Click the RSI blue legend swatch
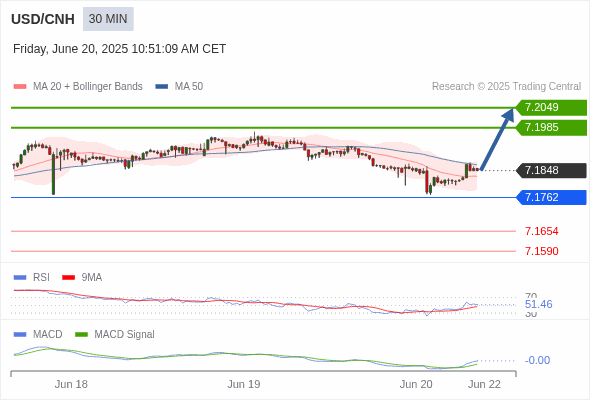 click(x=20, y=278)
